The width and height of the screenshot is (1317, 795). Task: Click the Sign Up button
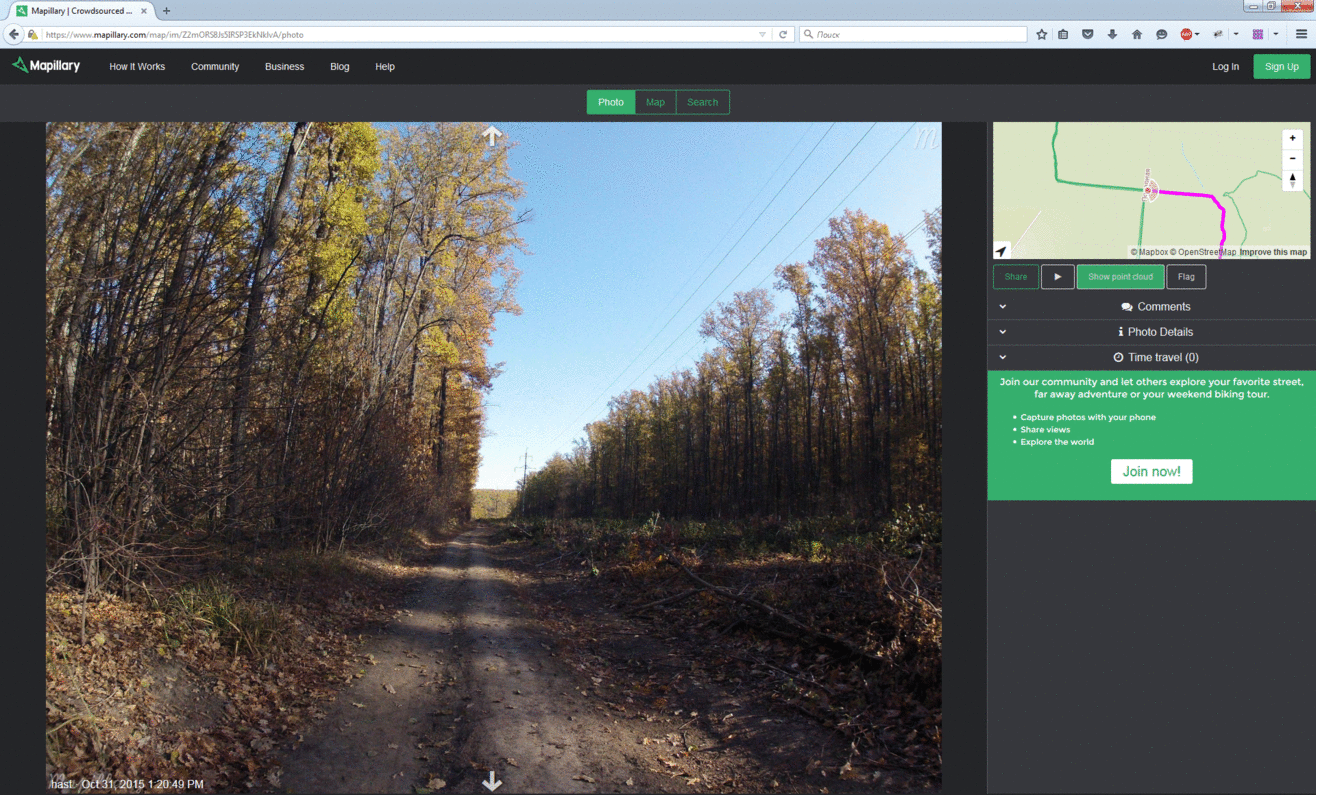point(1281,67)
